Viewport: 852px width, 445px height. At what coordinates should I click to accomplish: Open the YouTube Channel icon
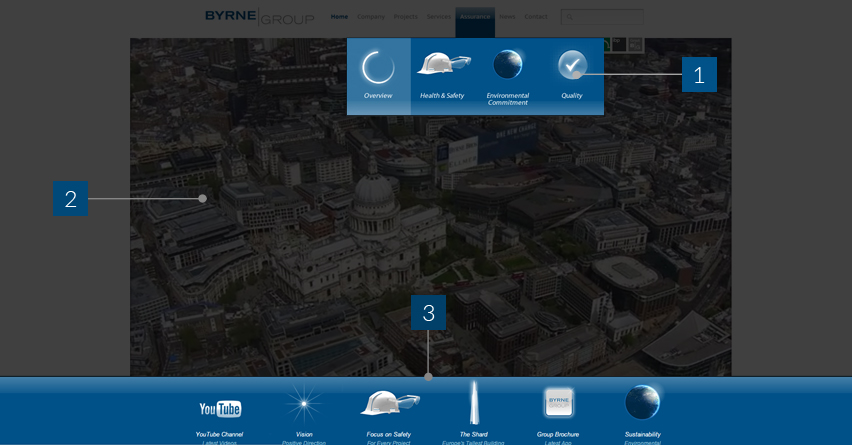pyautogui.click(x=220, y=408)
